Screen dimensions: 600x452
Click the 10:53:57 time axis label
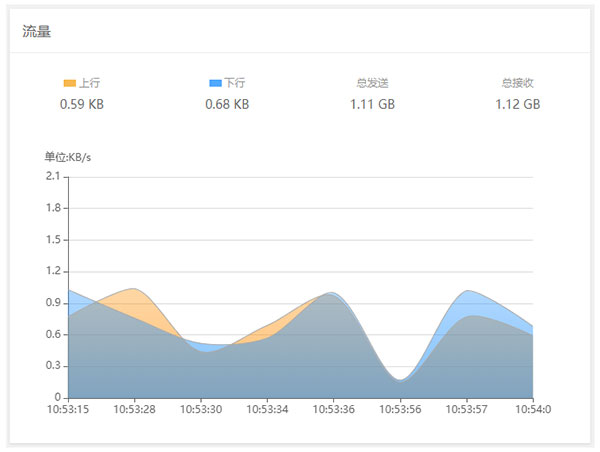tap(466, 410)
